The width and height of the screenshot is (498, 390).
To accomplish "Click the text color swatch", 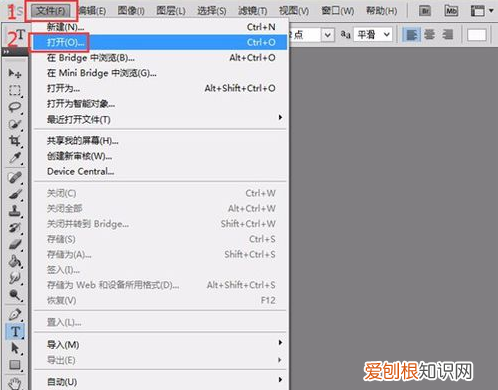I will click(477, 35).
